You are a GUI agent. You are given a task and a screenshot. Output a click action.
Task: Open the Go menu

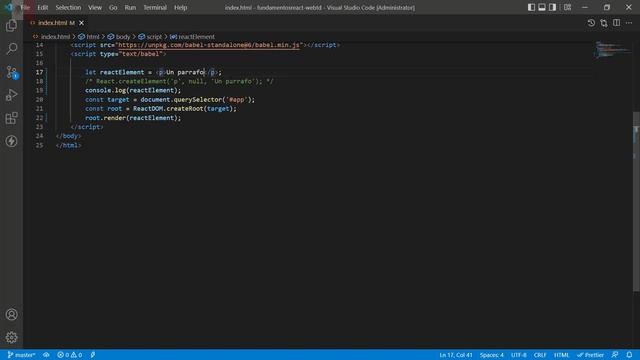(113, 7)
